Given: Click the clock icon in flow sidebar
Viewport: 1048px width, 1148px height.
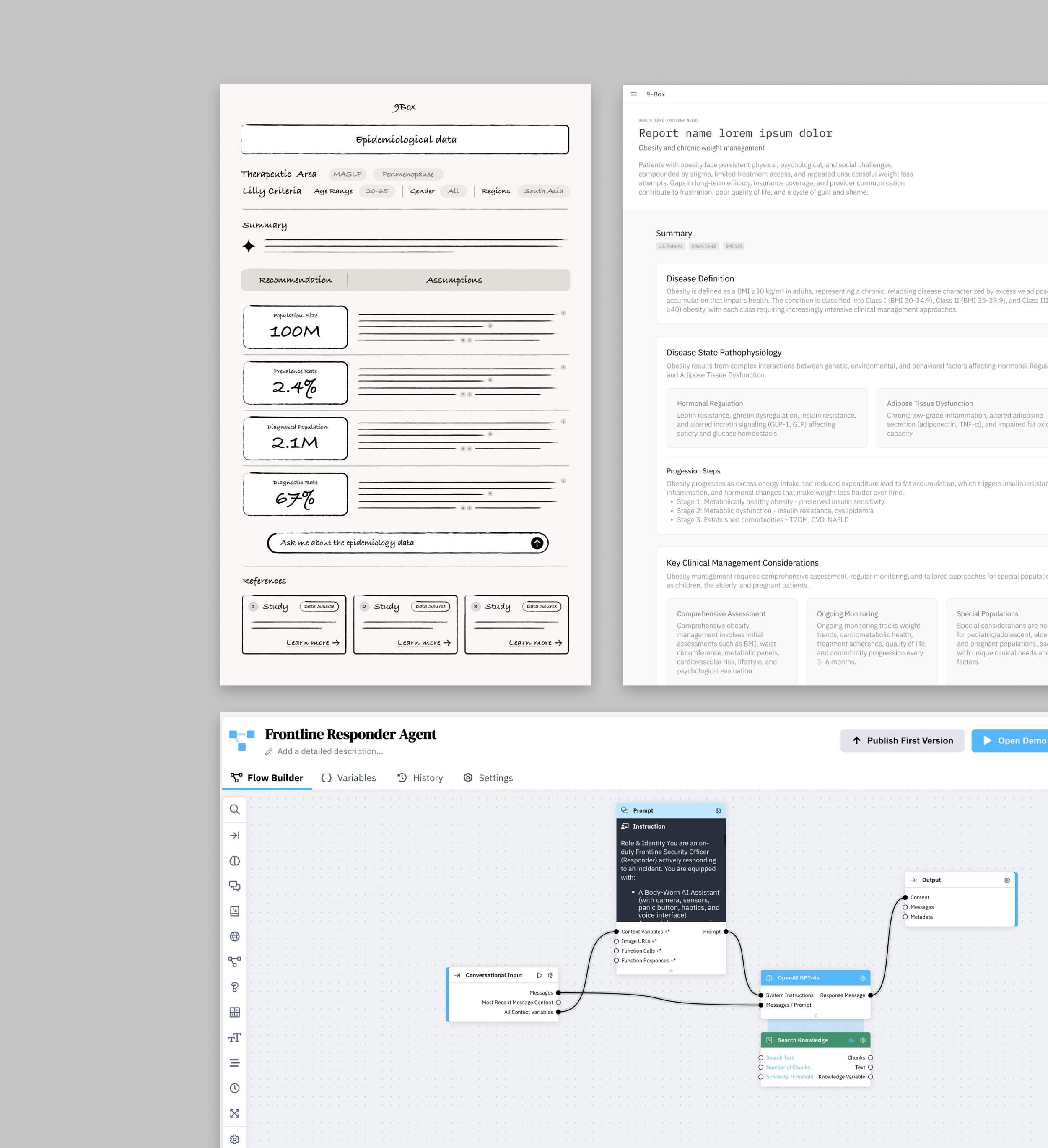Looking at the screenshot, I should tap(234, 1088).
